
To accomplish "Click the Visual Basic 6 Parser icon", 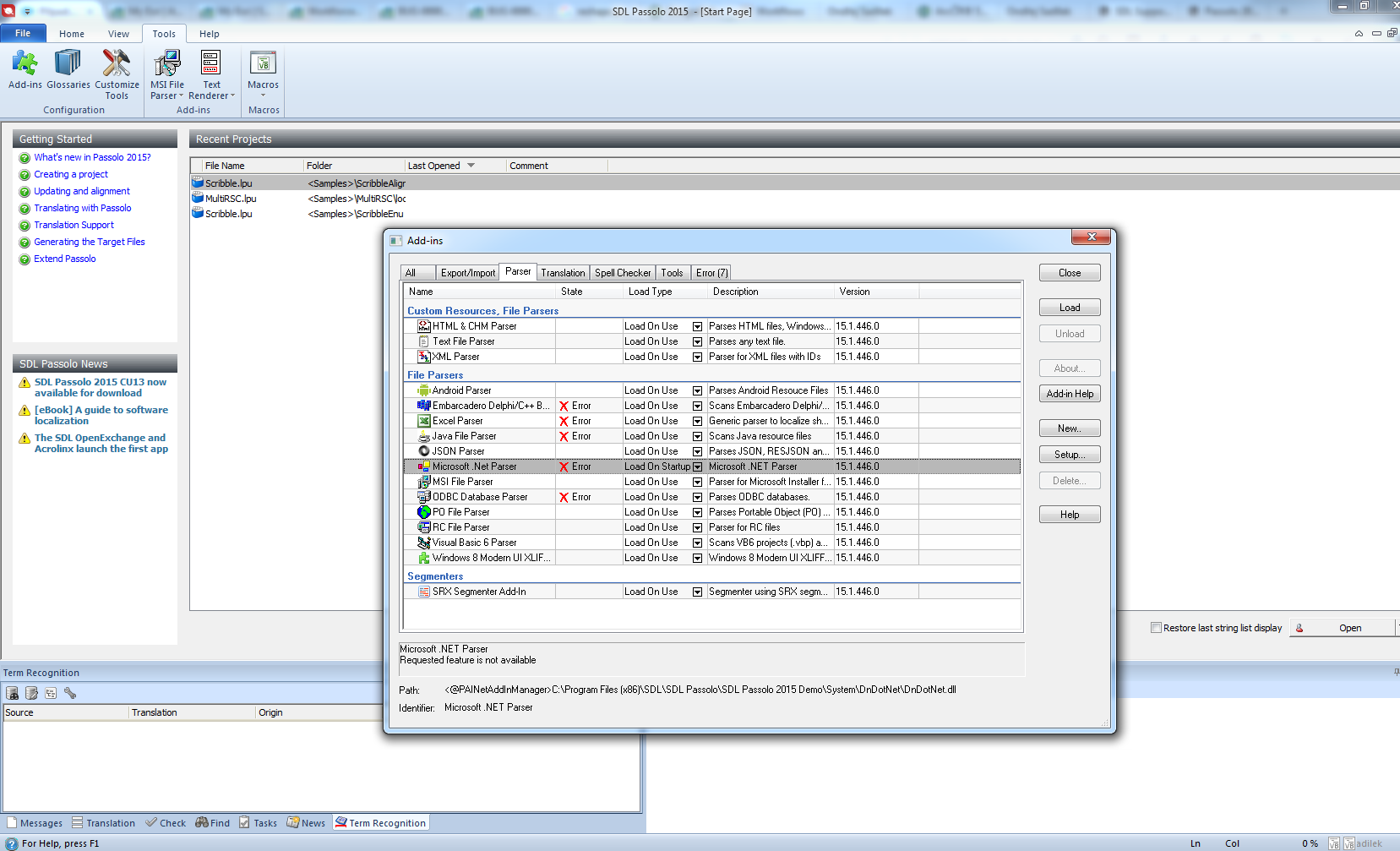I will click(424, 543).
